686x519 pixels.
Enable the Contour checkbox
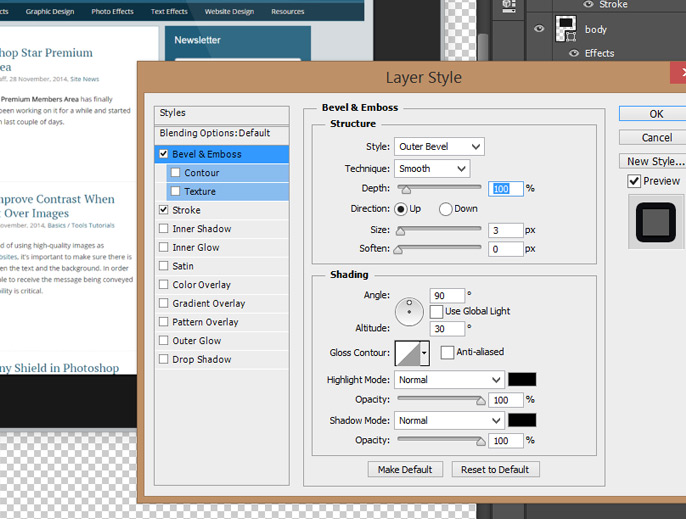pyautogui.click(x=176, y=173)
